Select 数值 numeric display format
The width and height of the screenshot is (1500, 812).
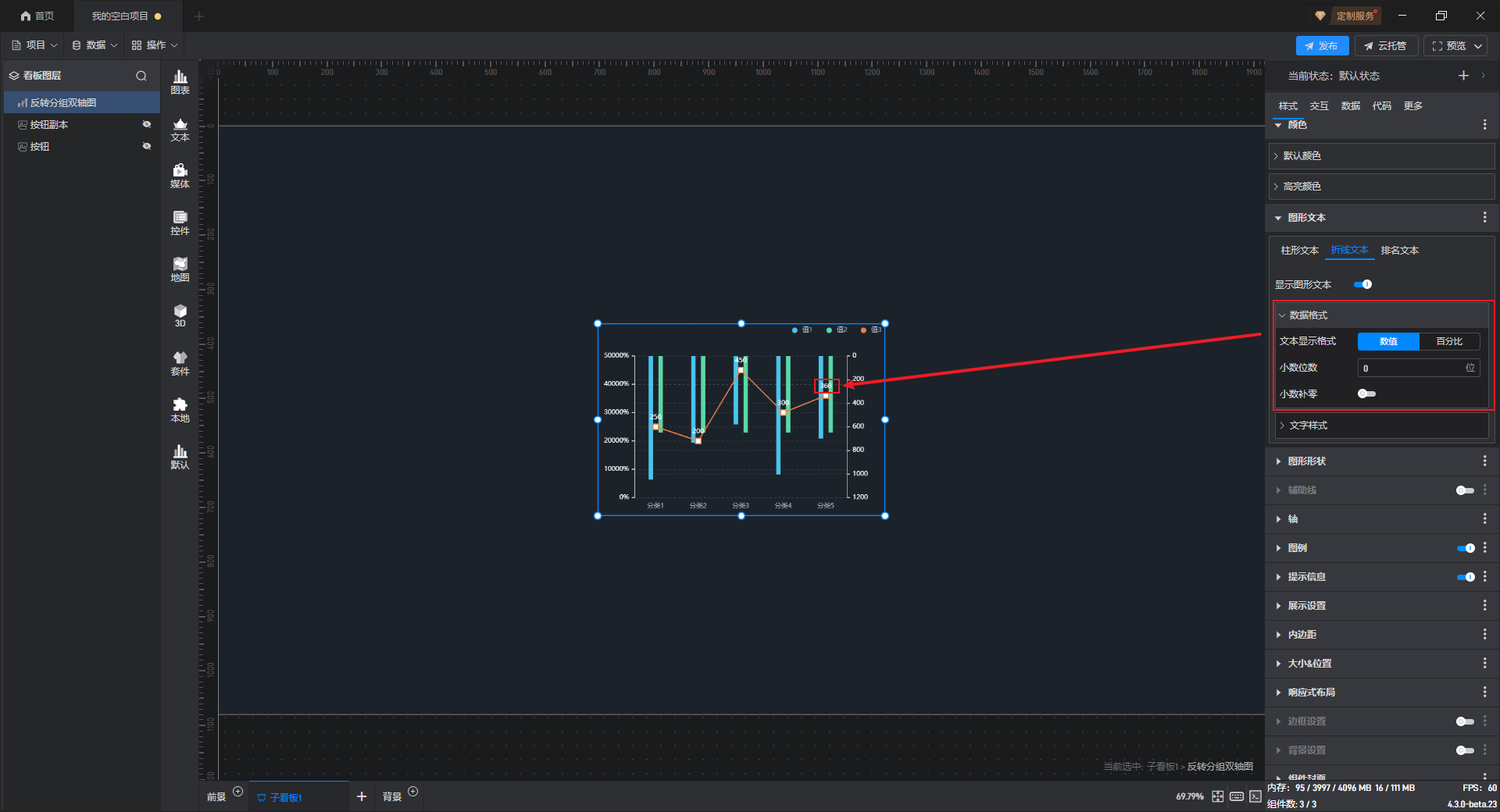pos(1388,341)
